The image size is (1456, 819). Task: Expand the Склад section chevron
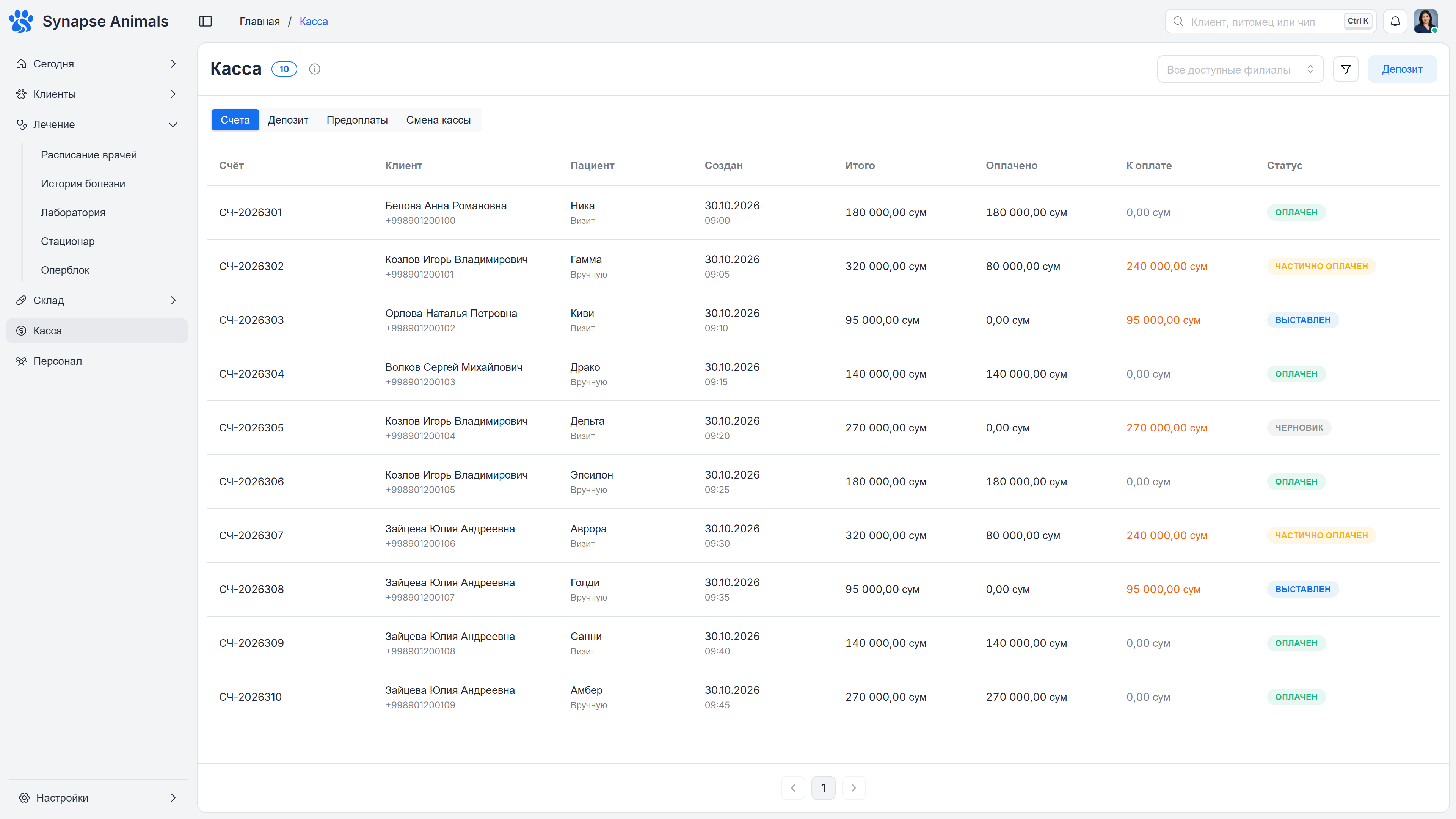(173, 301)
